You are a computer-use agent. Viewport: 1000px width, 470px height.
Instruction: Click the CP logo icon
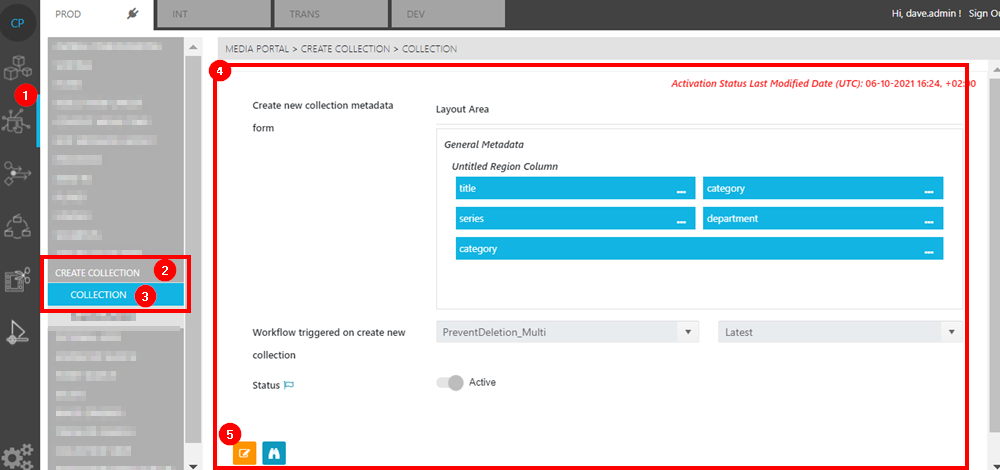click(x=18, y=23)
